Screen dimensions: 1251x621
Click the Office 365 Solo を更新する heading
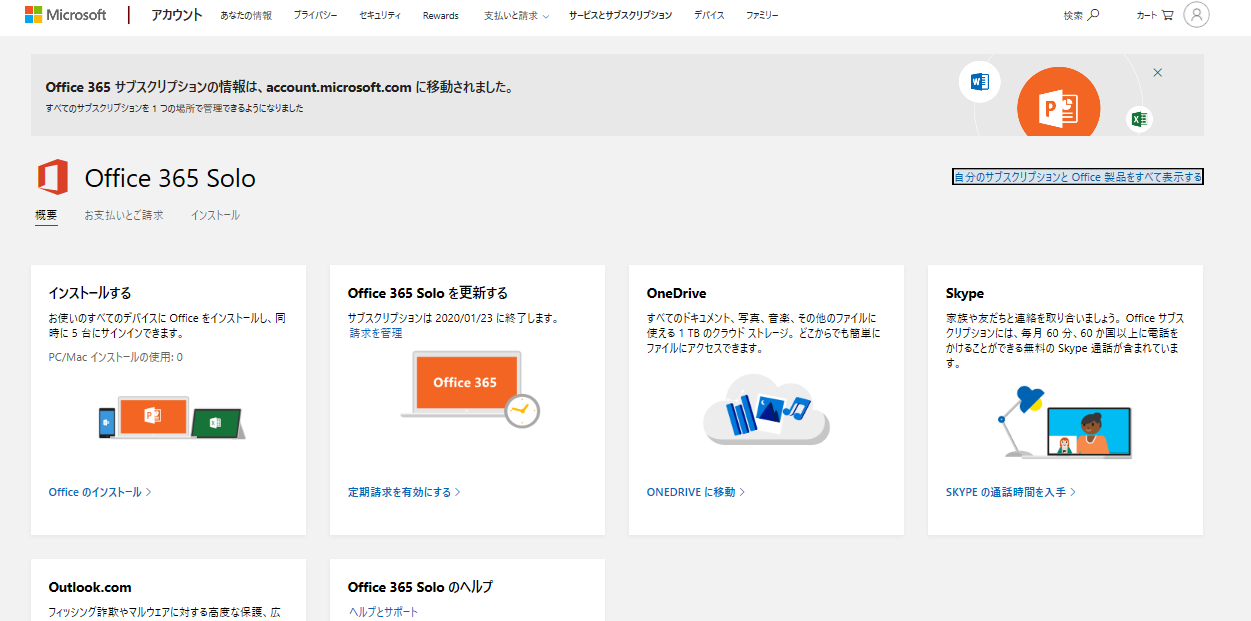point(428,293)
